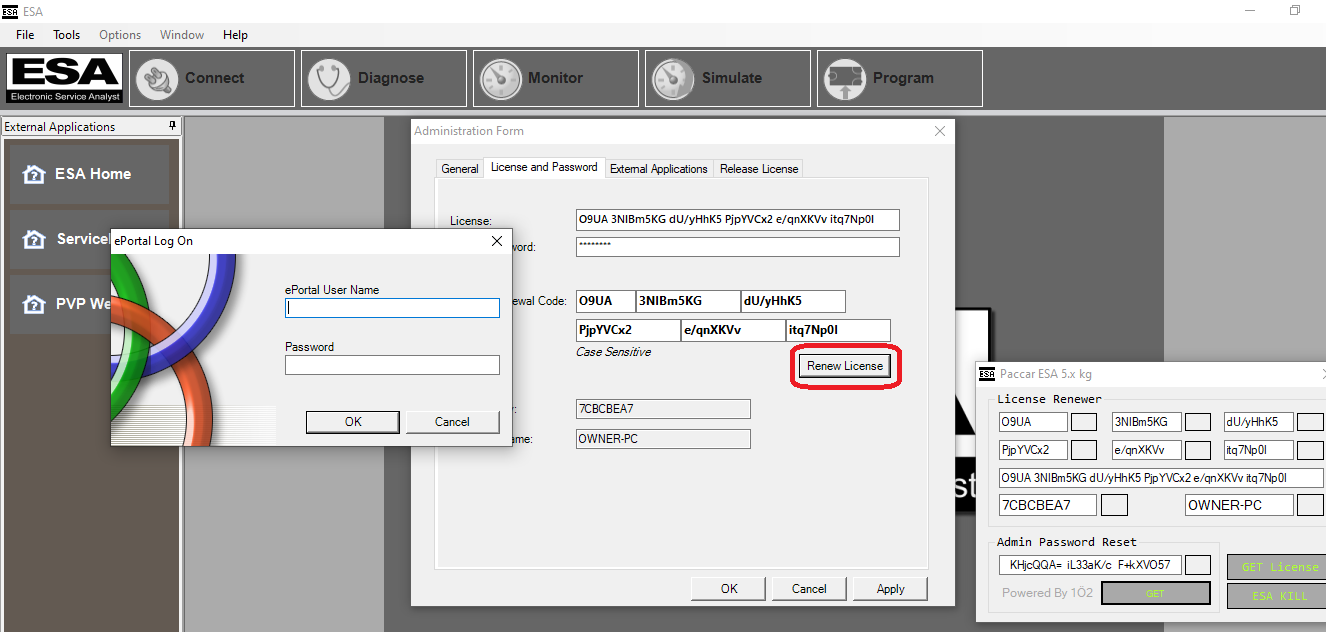Click renewal code box PjpYVCx2 in Administration Form

click(x=628, y=330)
